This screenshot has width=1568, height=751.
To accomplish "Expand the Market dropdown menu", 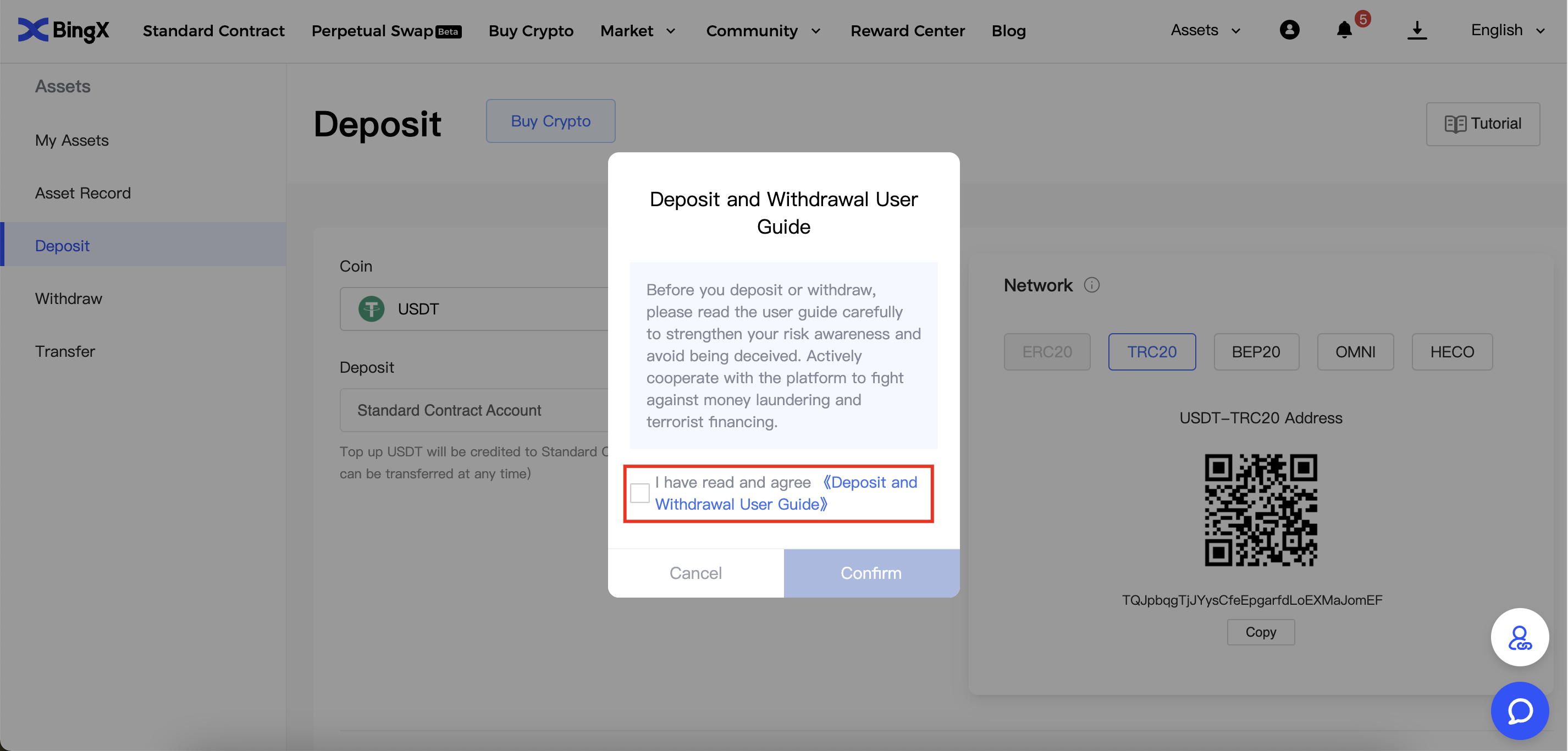I will coord(637,30).
